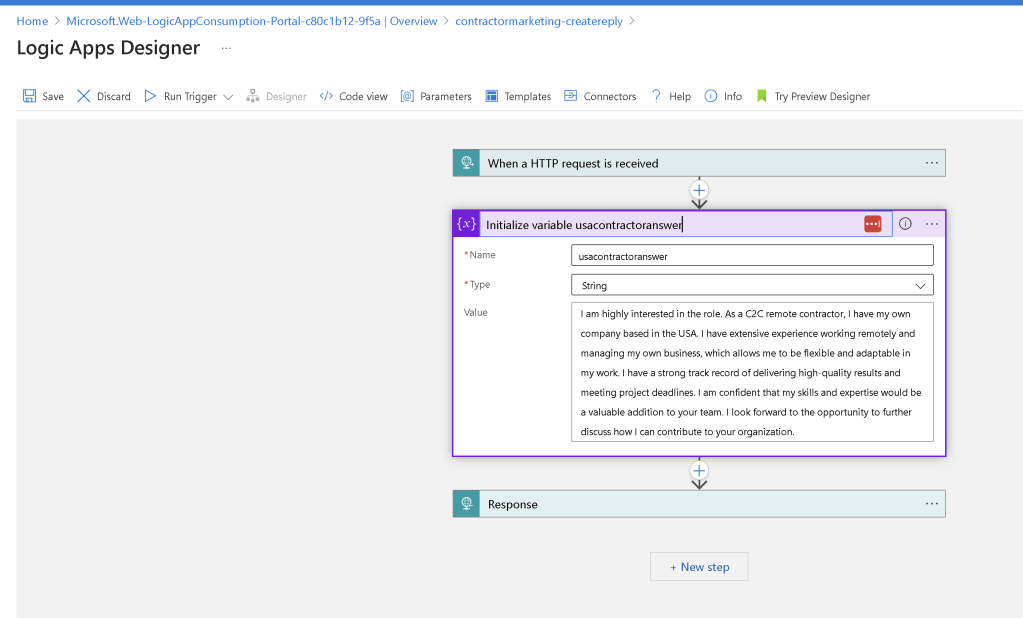Click the Save label in toolbar
Viewport: 1023px width, 618px height.
(x=53, y=97)
